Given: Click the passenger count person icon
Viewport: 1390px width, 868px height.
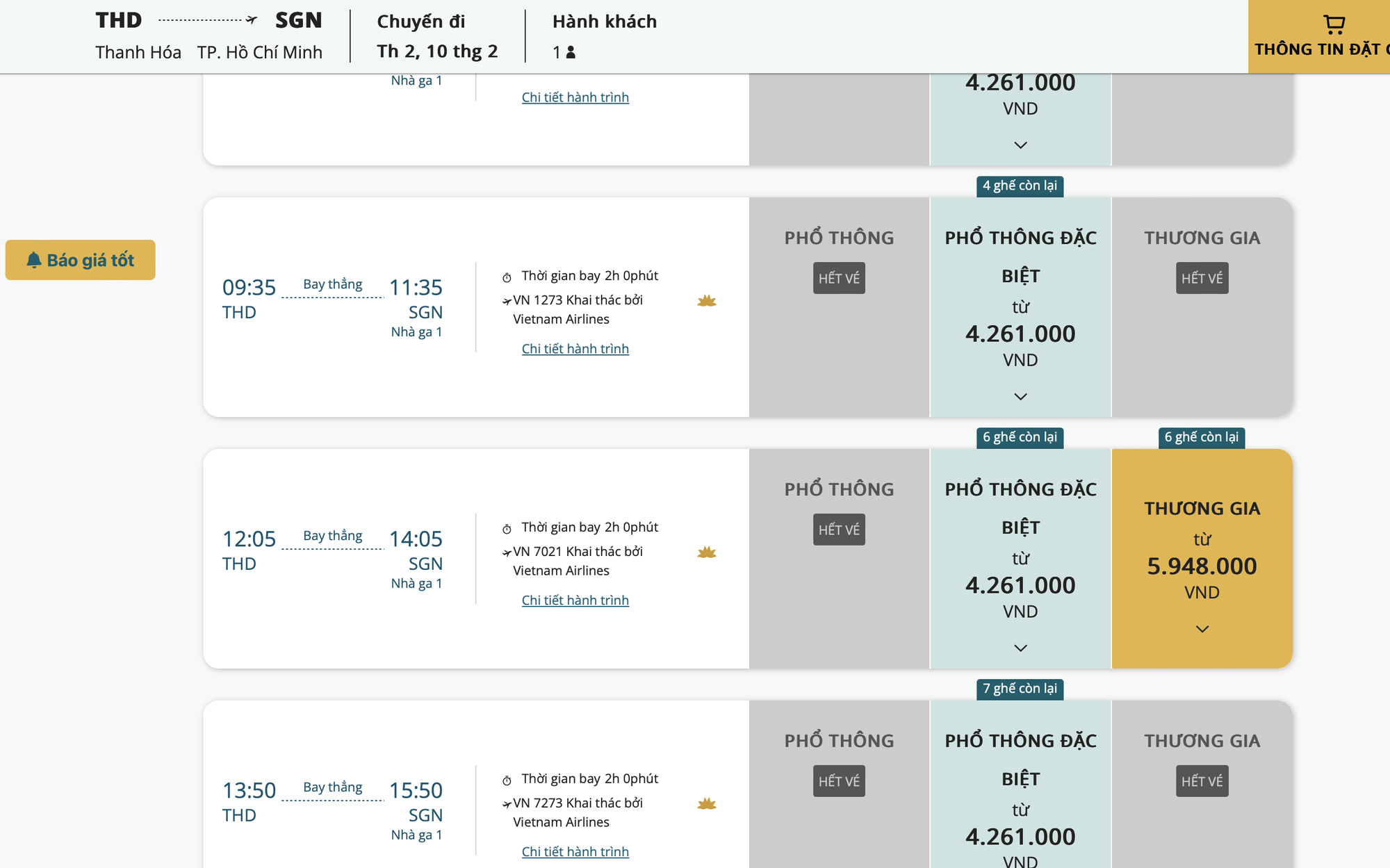Looking at the screenshot, I should [x=571, y=52].
